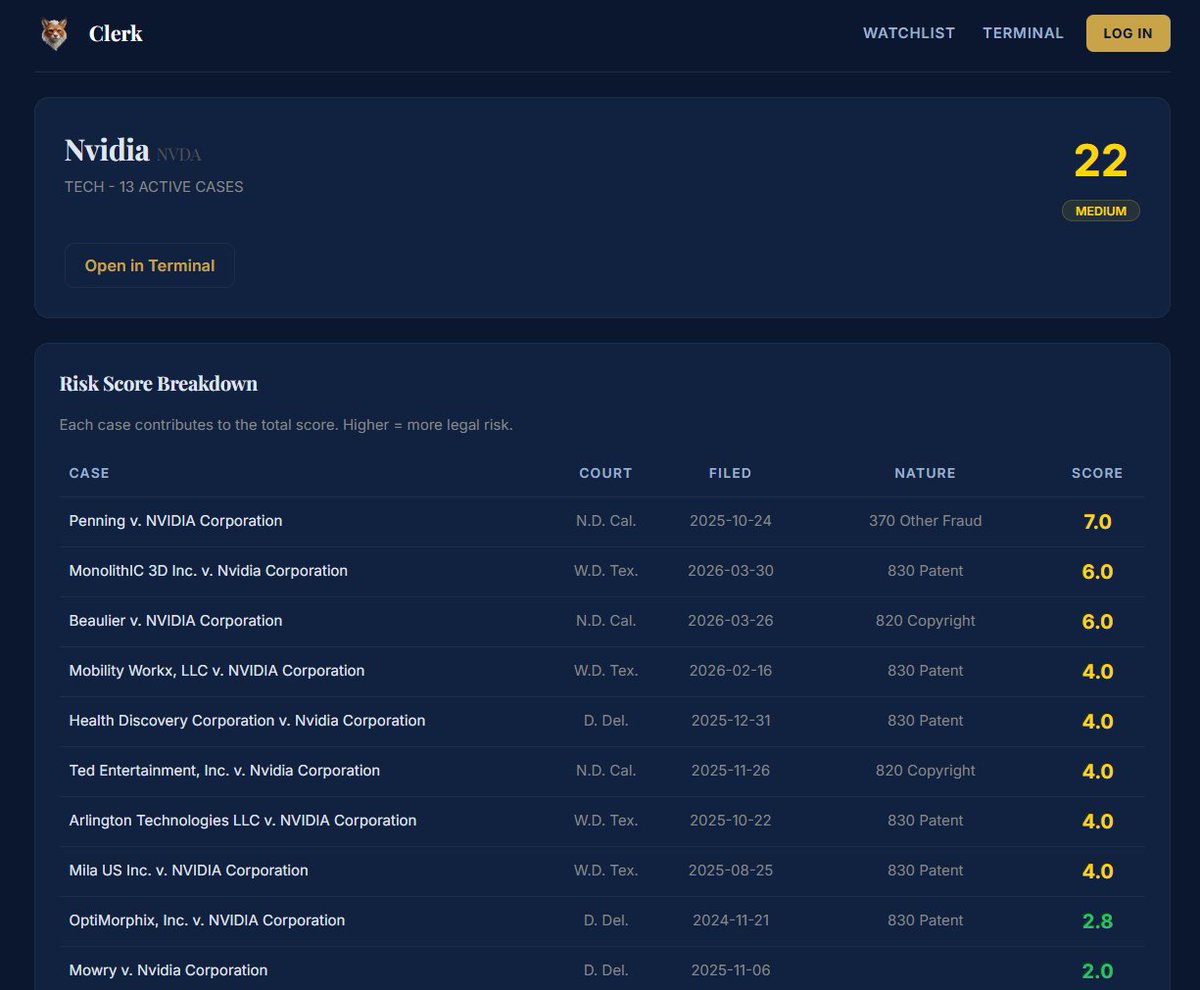The image size is (1200, 990).
Task: Open Beaulier v. NVIDIA Corporation case
Action: coord(176,621)
